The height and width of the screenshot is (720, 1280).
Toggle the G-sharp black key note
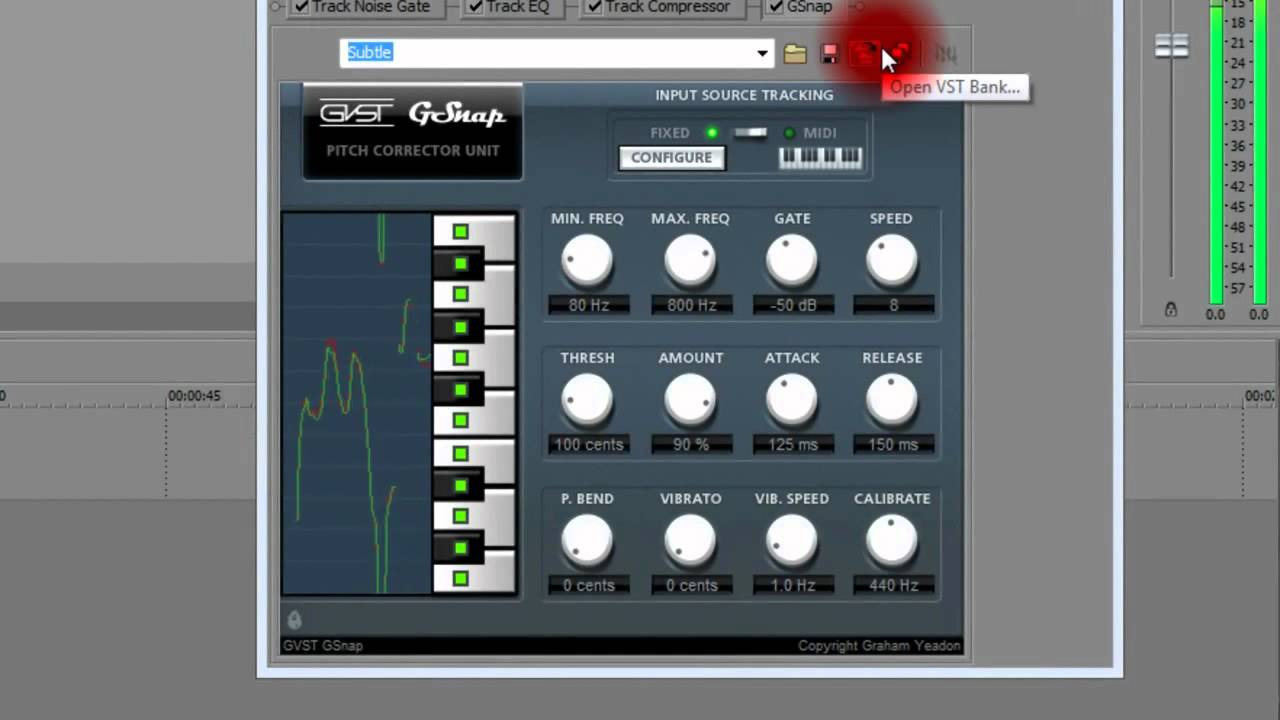tap(460, 327)
